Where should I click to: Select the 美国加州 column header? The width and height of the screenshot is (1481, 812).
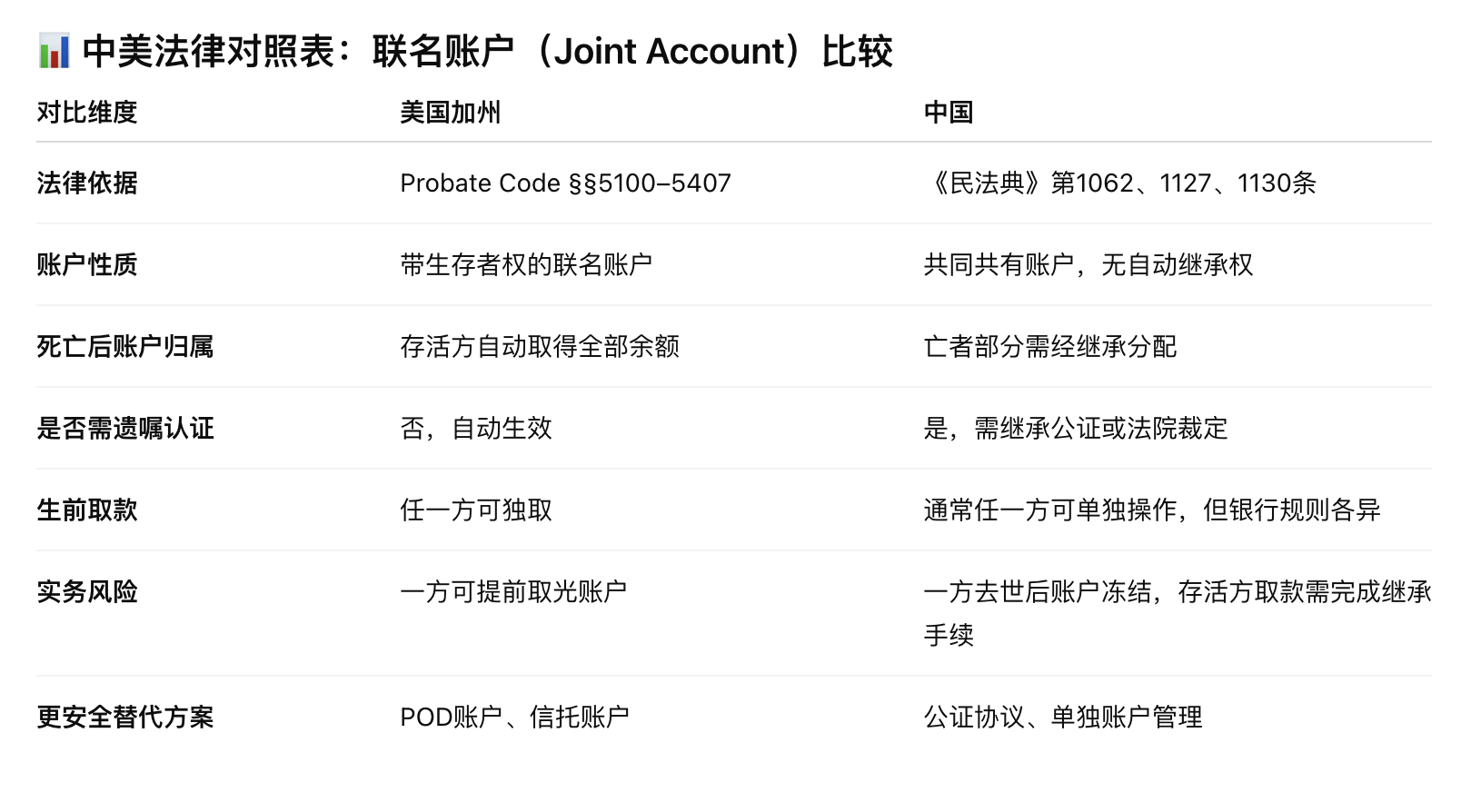[451, 113]
